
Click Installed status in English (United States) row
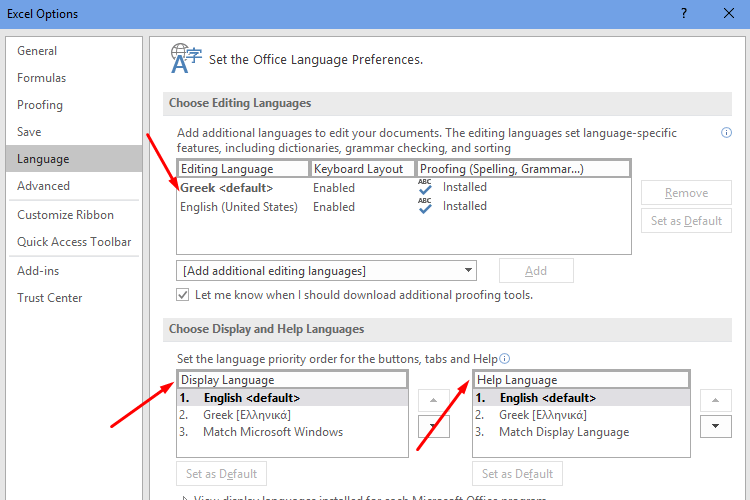coord(464,206)
